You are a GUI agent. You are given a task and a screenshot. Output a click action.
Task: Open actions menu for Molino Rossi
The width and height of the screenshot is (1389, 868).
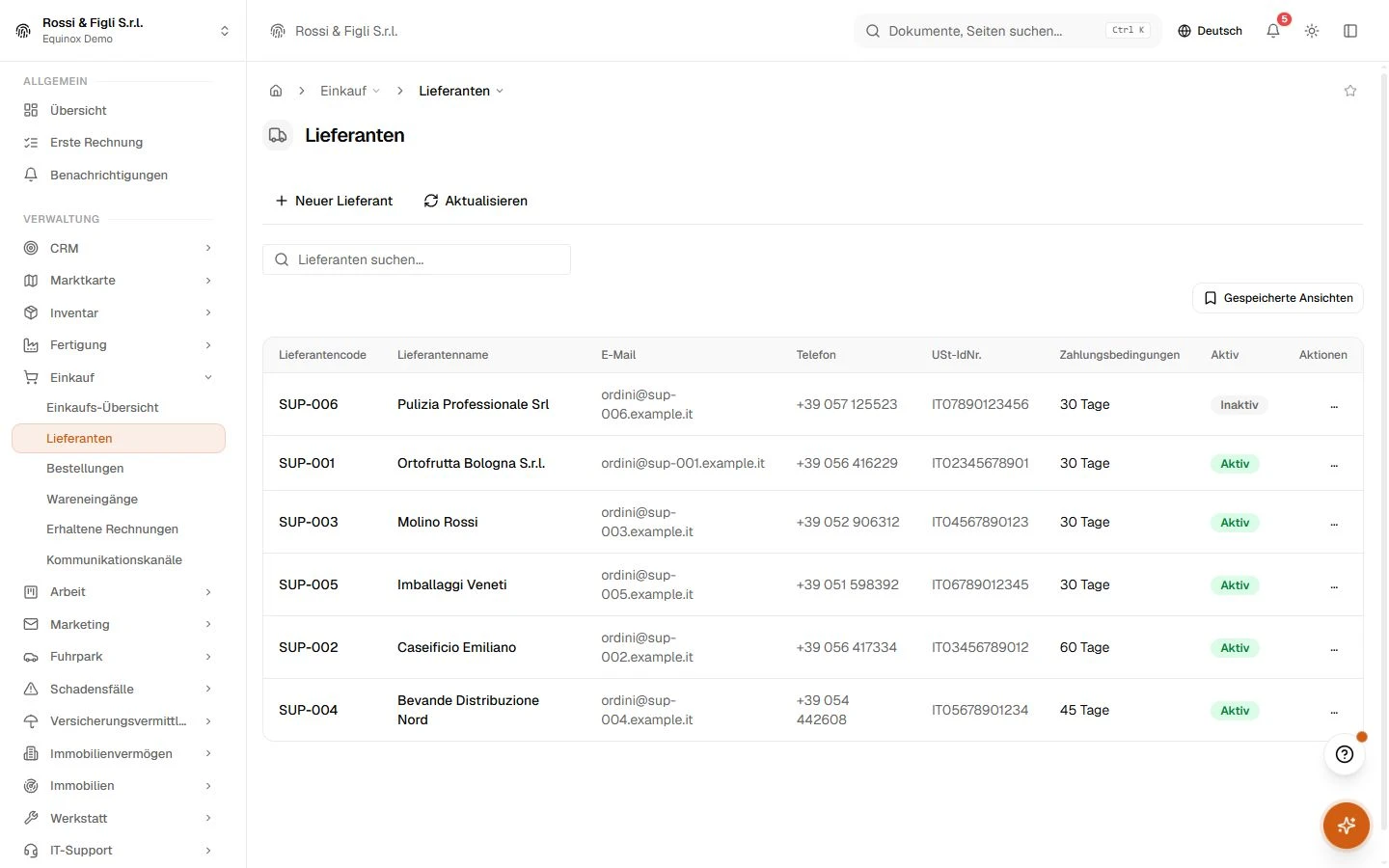point(1334,523)
